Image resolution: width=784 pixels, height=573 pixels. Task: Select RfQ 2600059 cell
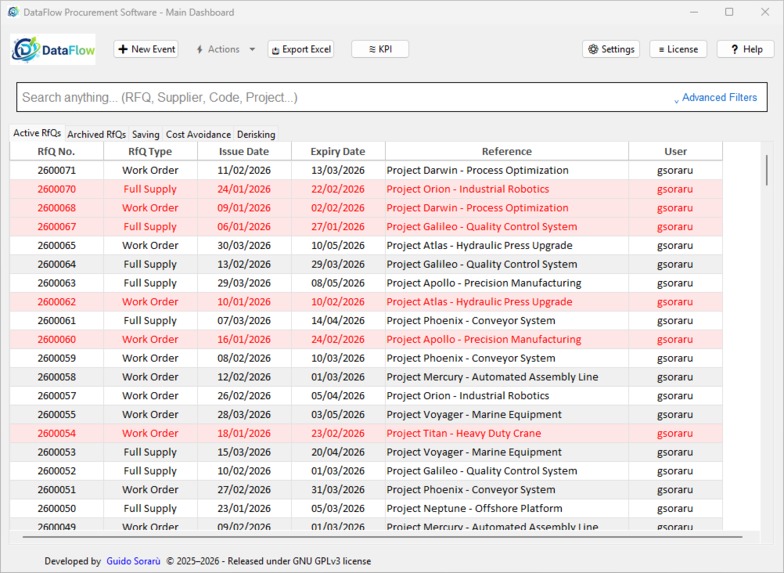click(x=56, y=358)
